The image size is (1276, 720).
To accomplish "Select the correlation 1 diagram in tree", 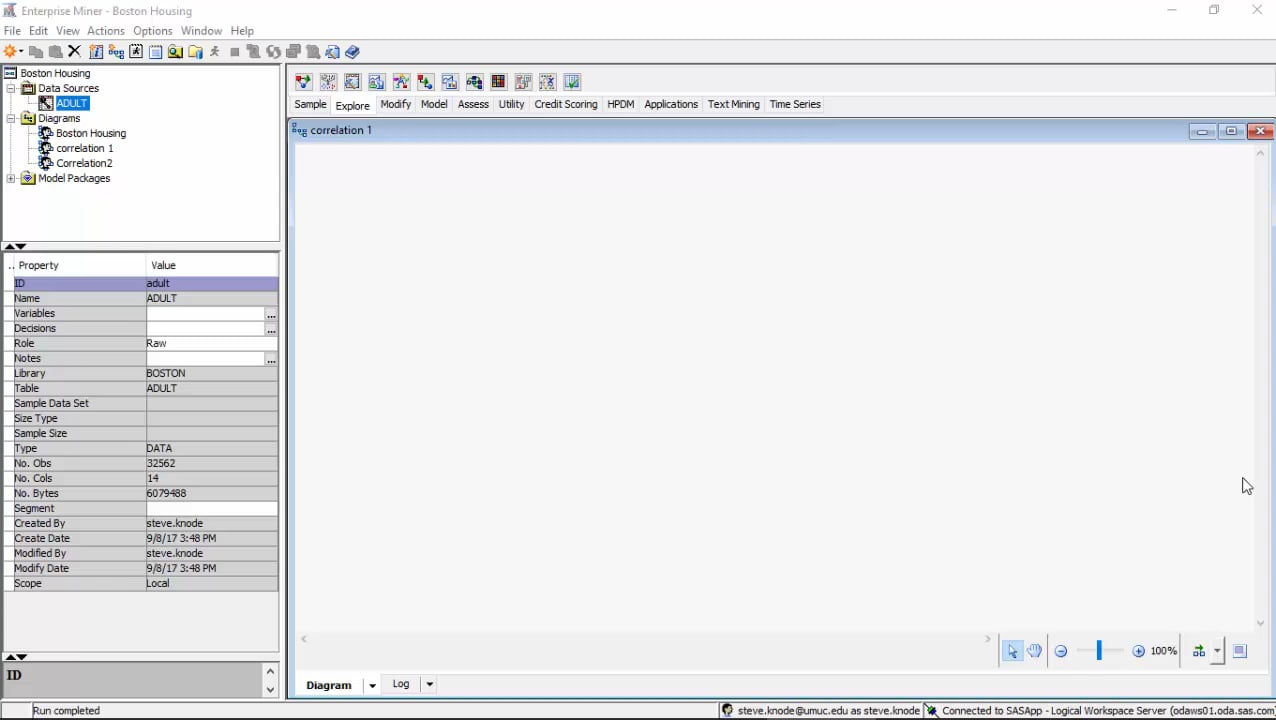I will tap(84, 148).
